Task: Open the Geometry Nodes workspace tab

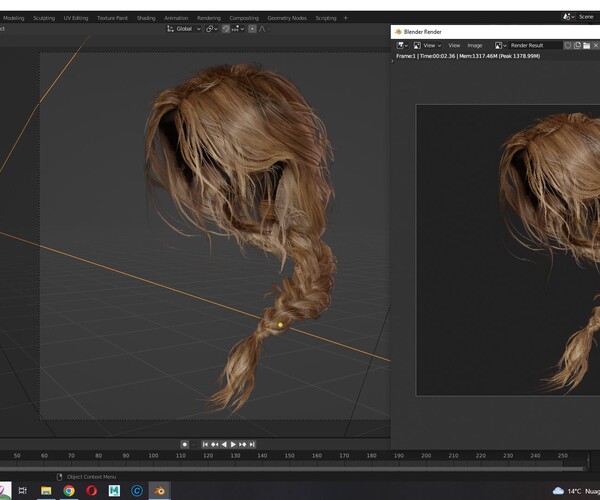Action: pos(287,18)
